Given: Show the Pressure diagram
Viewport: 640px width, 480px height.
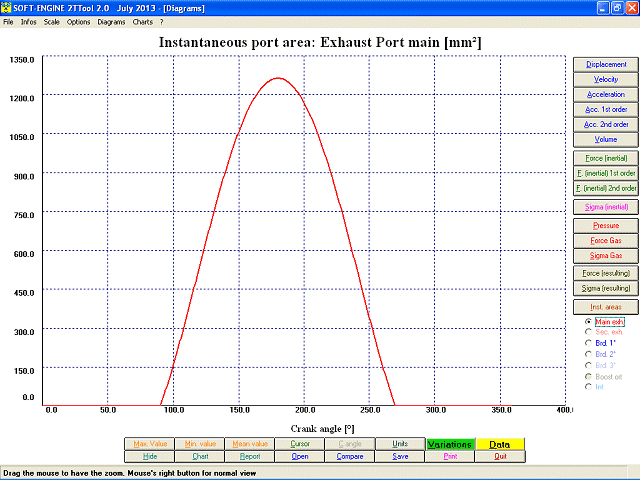Looking at the screenshot, I should [x=606, y=226].
